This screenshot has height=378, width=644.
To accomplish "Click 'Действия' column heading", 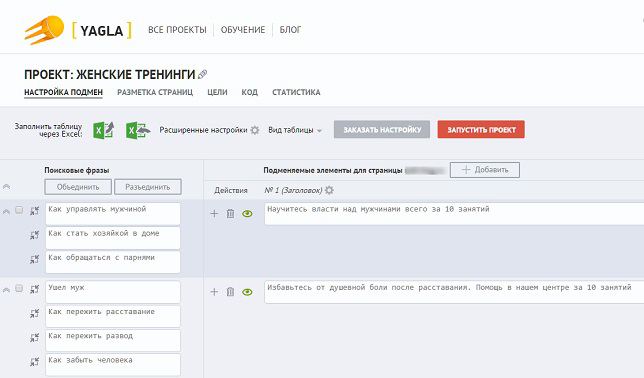I will click(231, 190).
